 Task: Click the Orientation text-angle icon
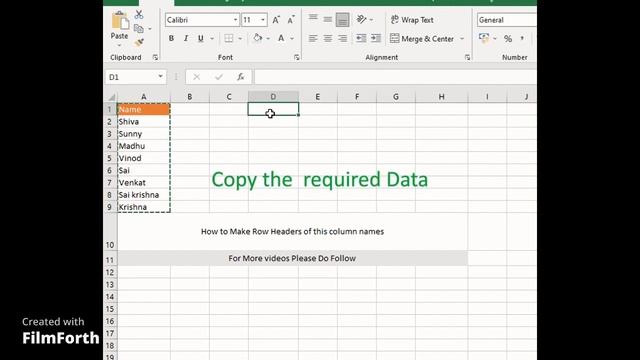click(x=361, y=19)
